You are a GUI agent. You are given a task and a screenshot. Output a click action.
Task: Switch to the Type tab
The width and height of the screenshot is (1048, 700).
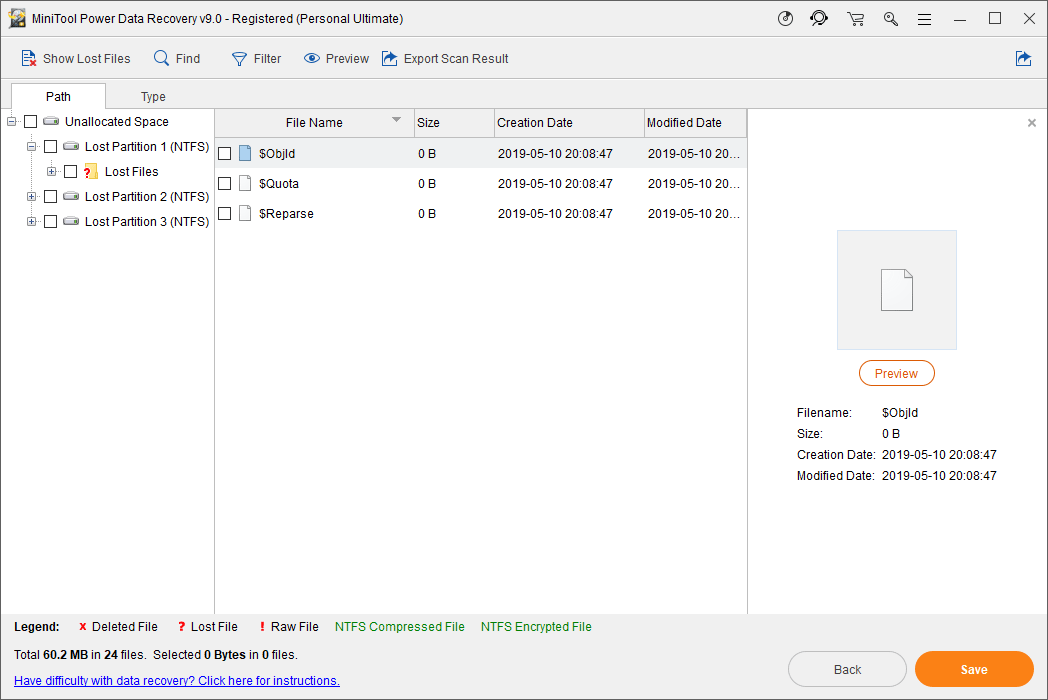click(153, 96)
